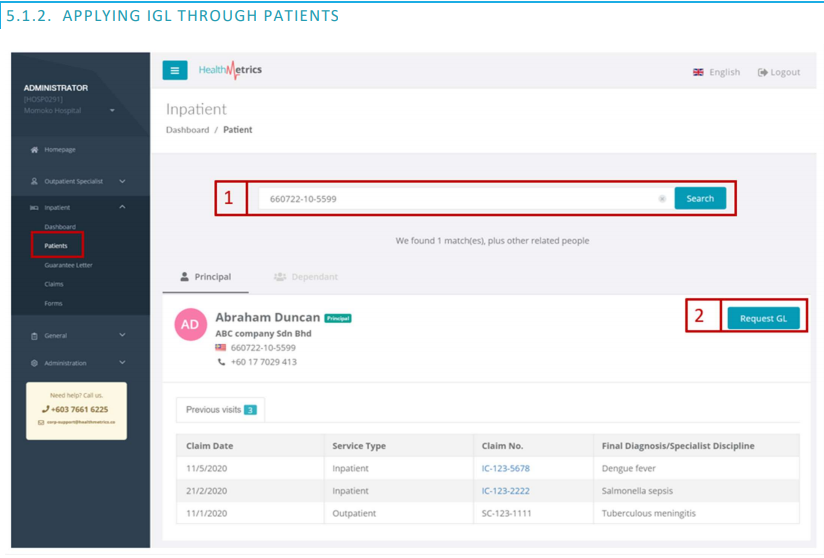Open the administrator account dropdown arrow
824x558 pixels.
[112, 111]
